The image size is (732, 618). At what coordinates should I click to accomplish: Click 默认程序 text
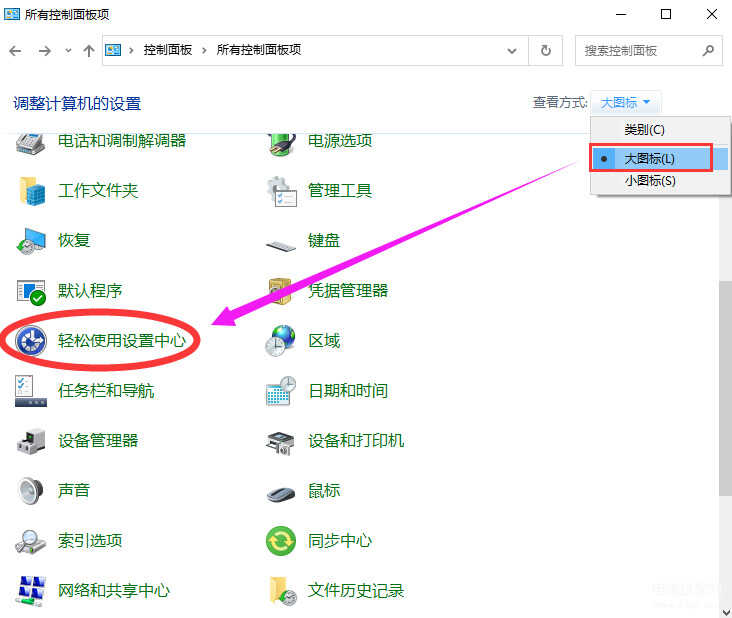point(90,291)
